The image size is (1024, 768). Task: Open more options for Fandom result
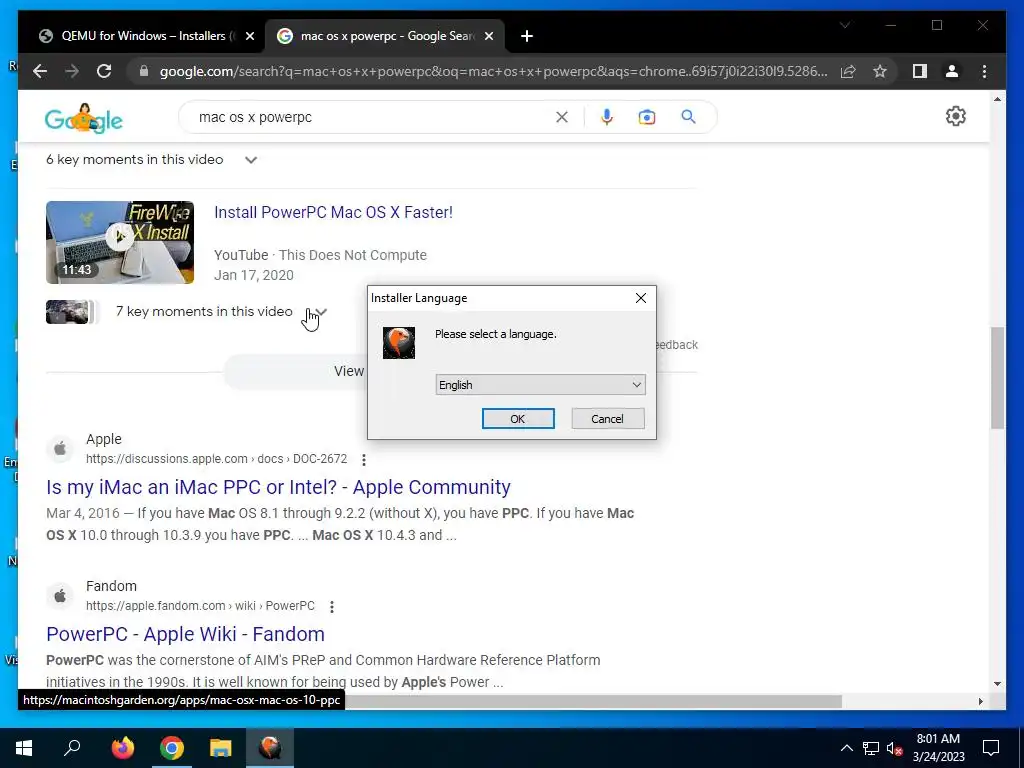(332, 607)
